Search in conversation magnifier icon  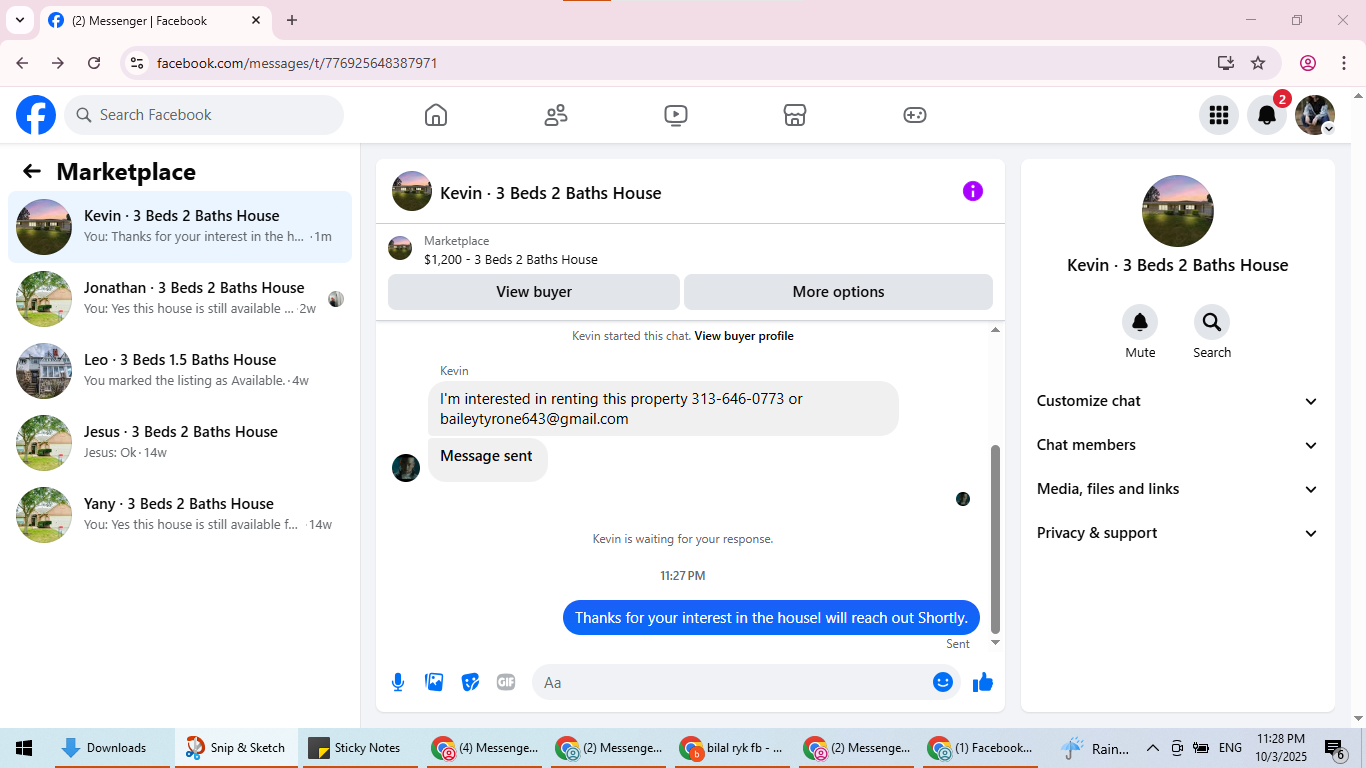[x=1212, y=322]
